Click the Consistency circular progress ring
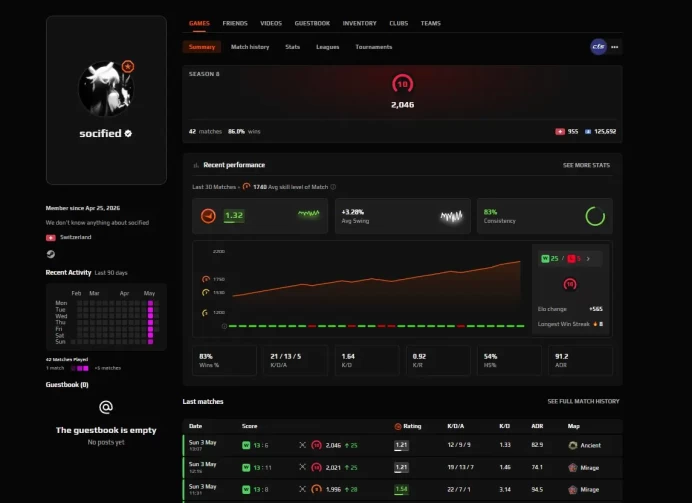 (x=595, y=216)
